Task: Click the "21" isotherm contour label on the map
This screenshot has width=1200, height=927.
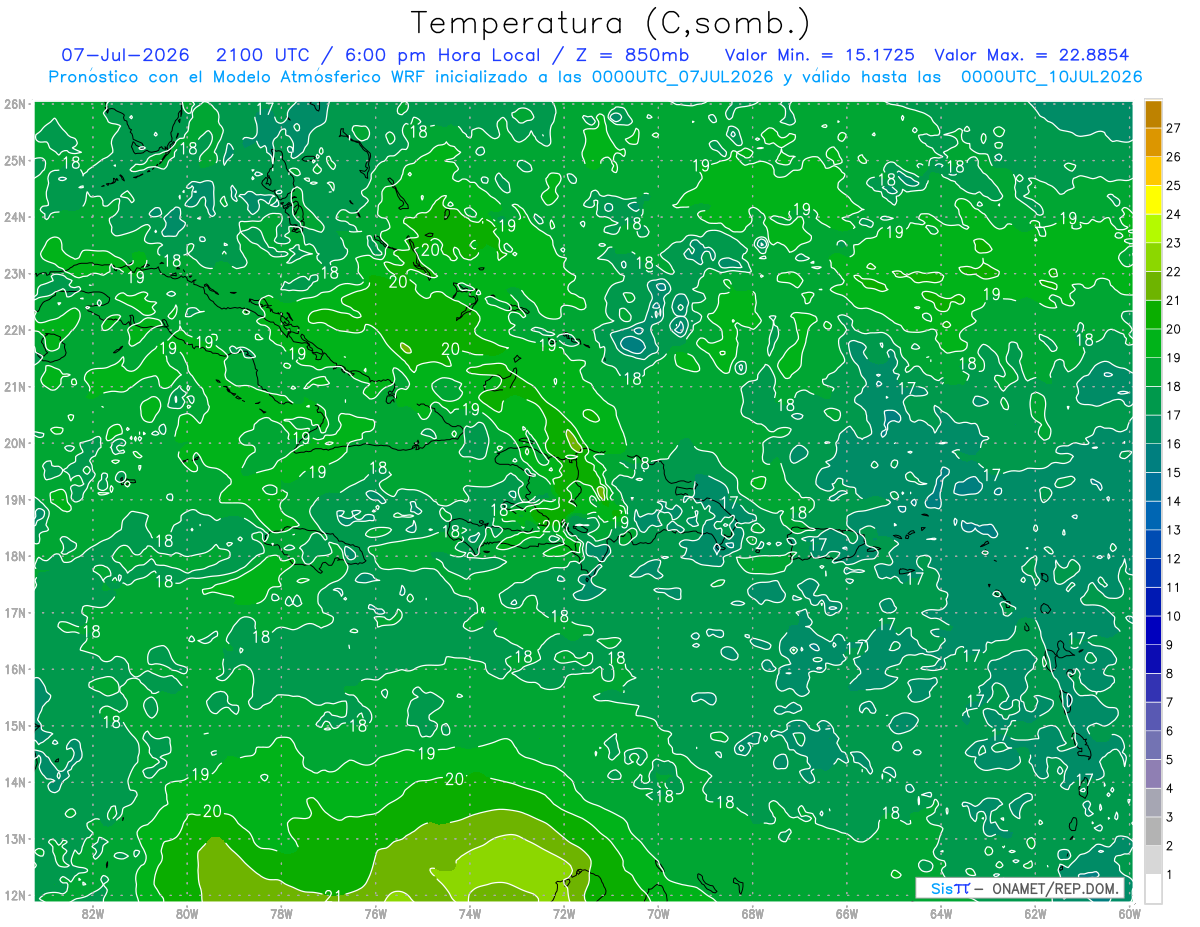Action: (335, 895)
